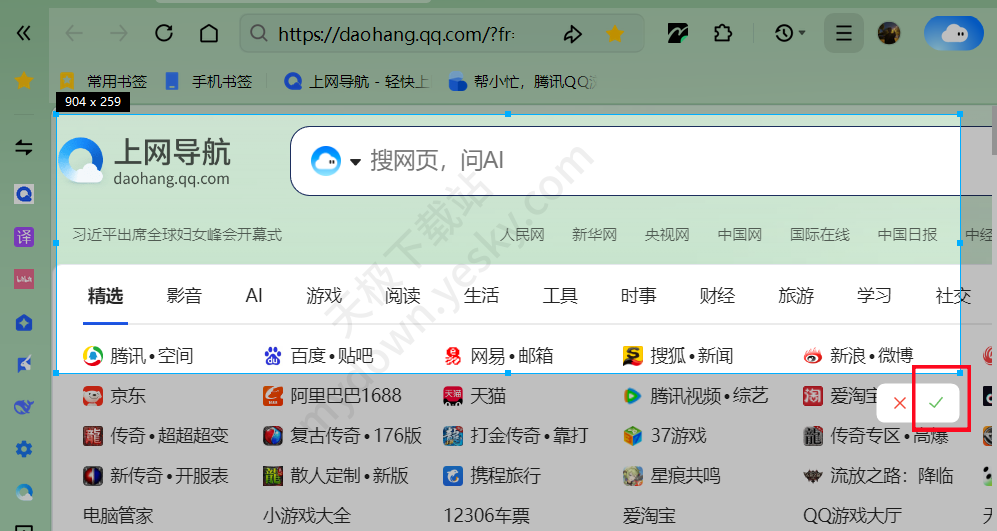
Task: Open the 央视网 link
Action: [x=667, y=235]
